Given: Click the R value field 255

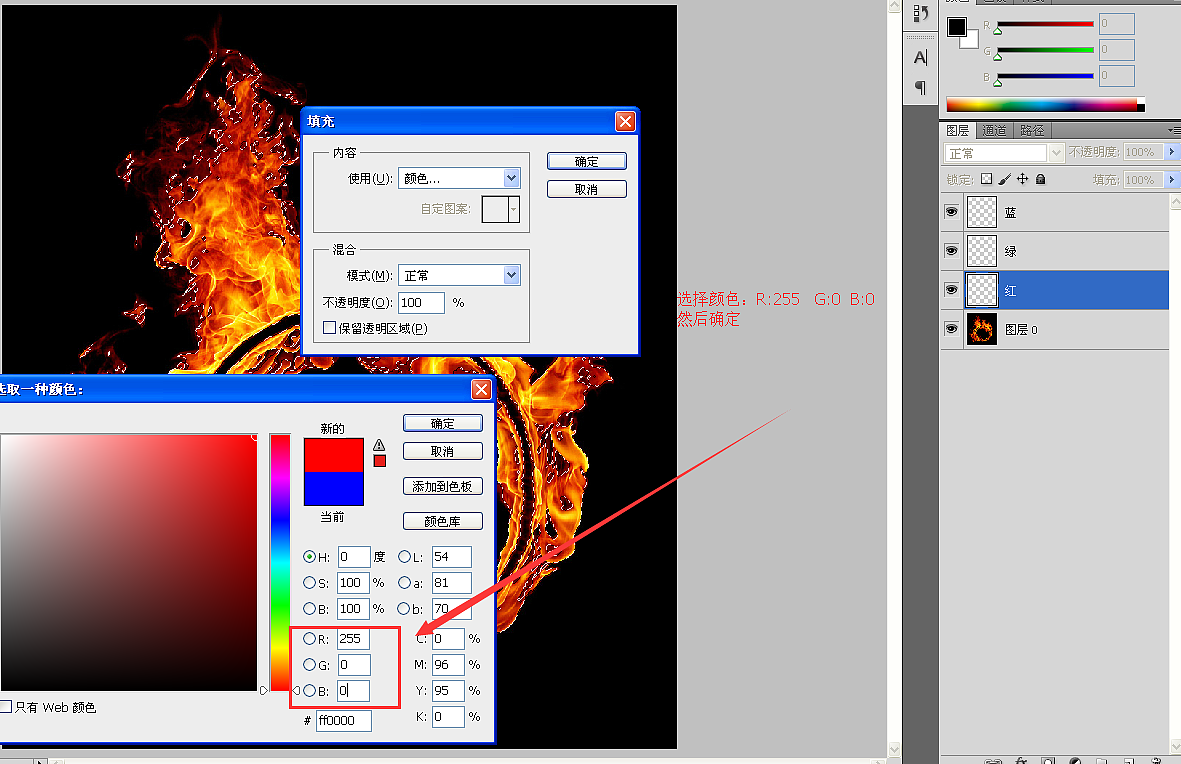Looking at the screenshot, I should [353, 639].
